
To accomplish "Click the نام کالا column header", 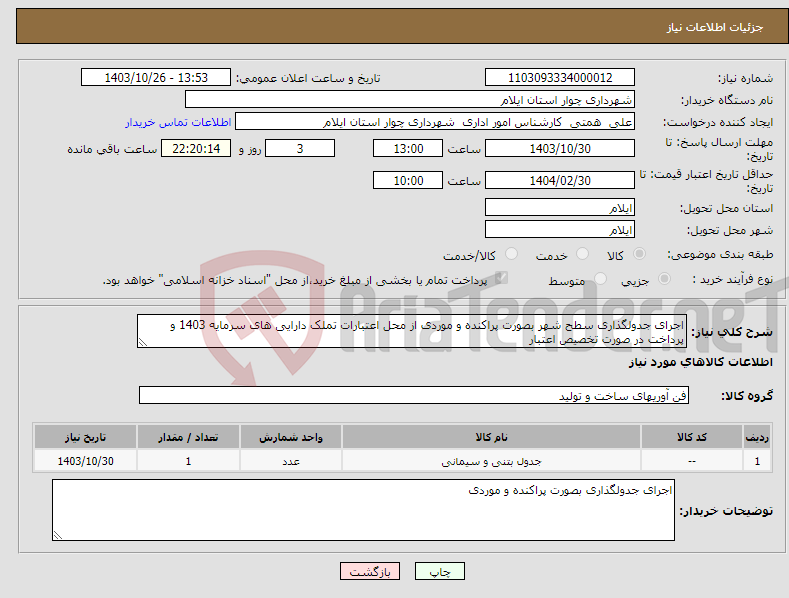I will coord(491,437).
